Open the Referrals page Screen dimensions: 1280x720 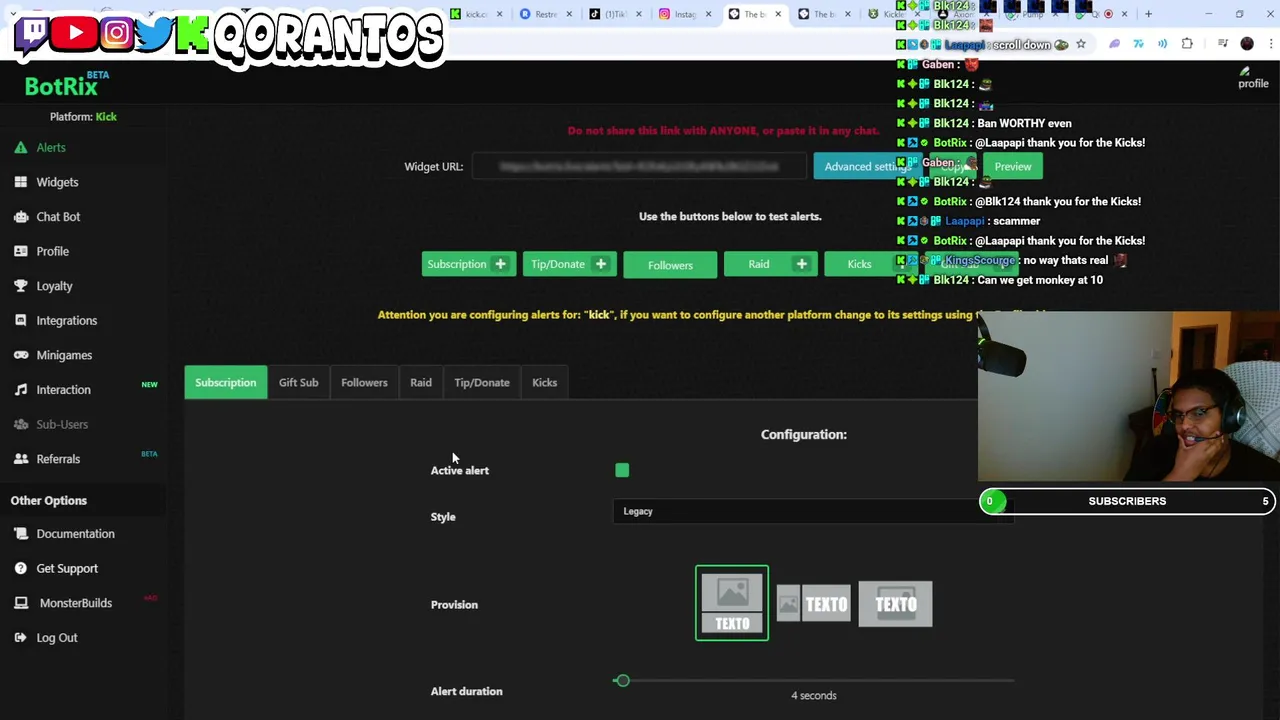(58, 459)
